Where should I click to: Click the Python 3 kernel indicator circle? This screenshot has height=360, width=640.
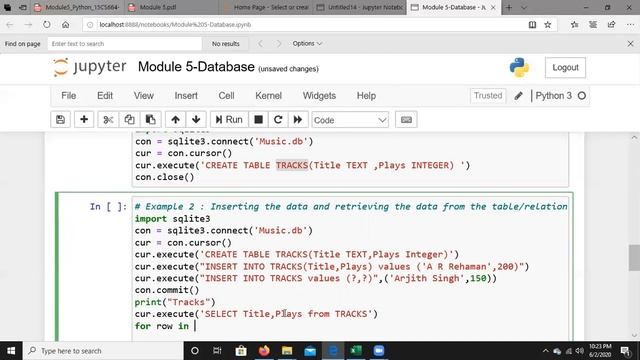pyautogui.click(x=582, y=96)
